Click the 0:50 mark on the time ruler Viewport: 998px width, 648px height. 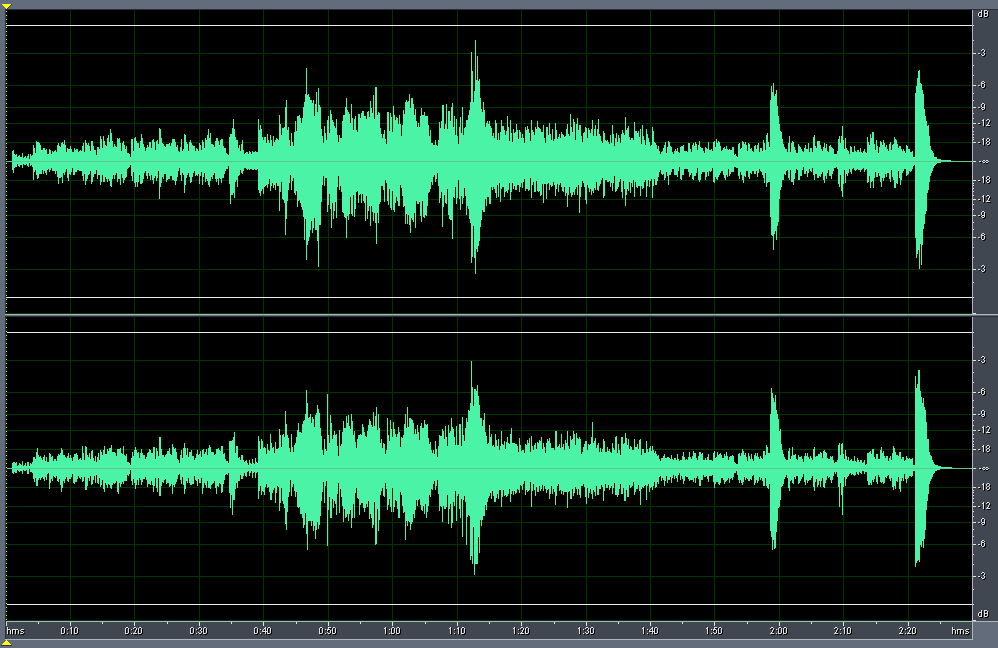328,631
